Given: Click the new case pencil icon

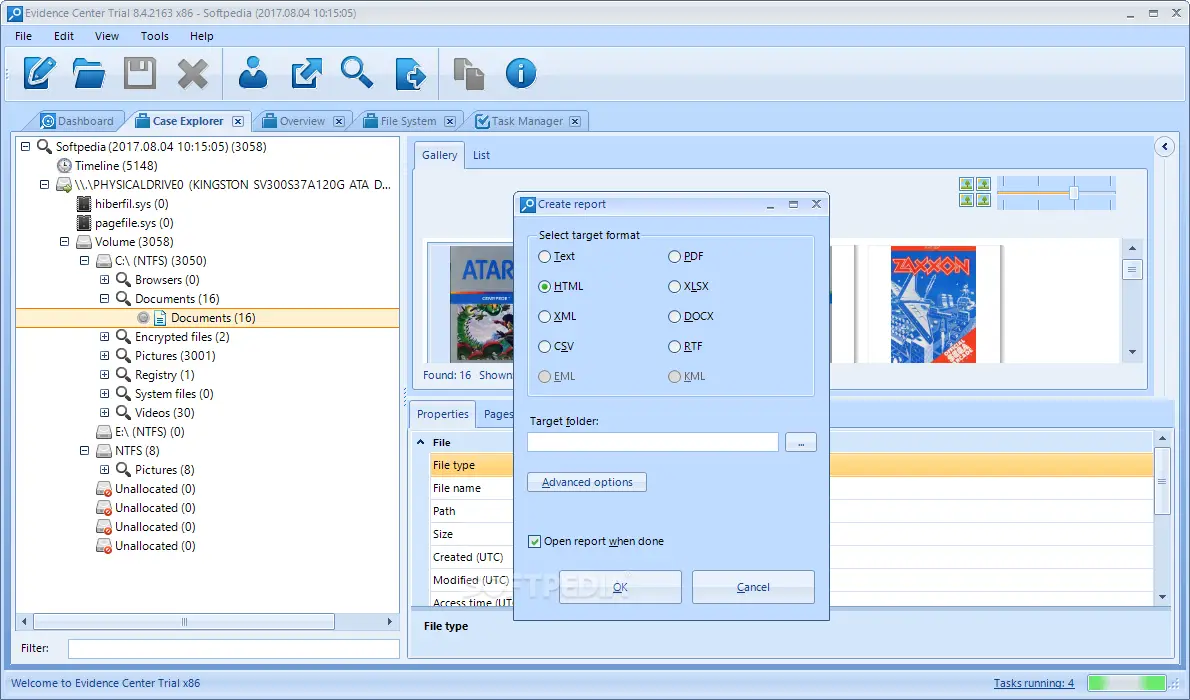Looking at the screenshot, I should (39, 74).
